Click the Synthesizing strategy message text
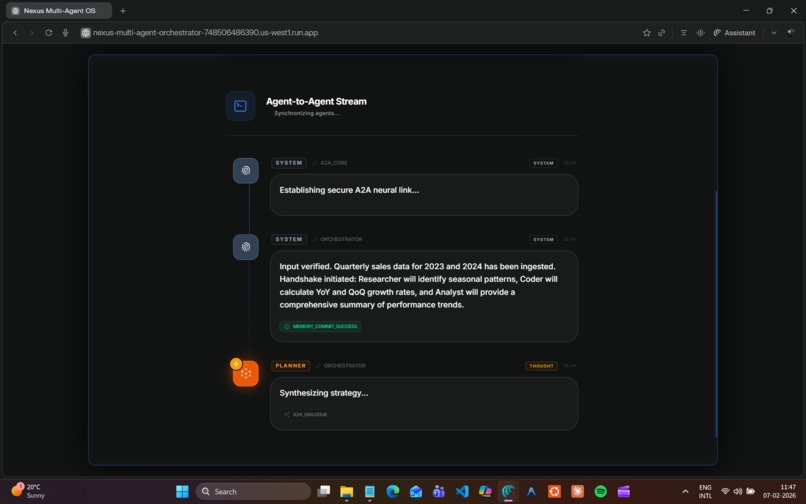806x504 pixels. tap(324, 393)
